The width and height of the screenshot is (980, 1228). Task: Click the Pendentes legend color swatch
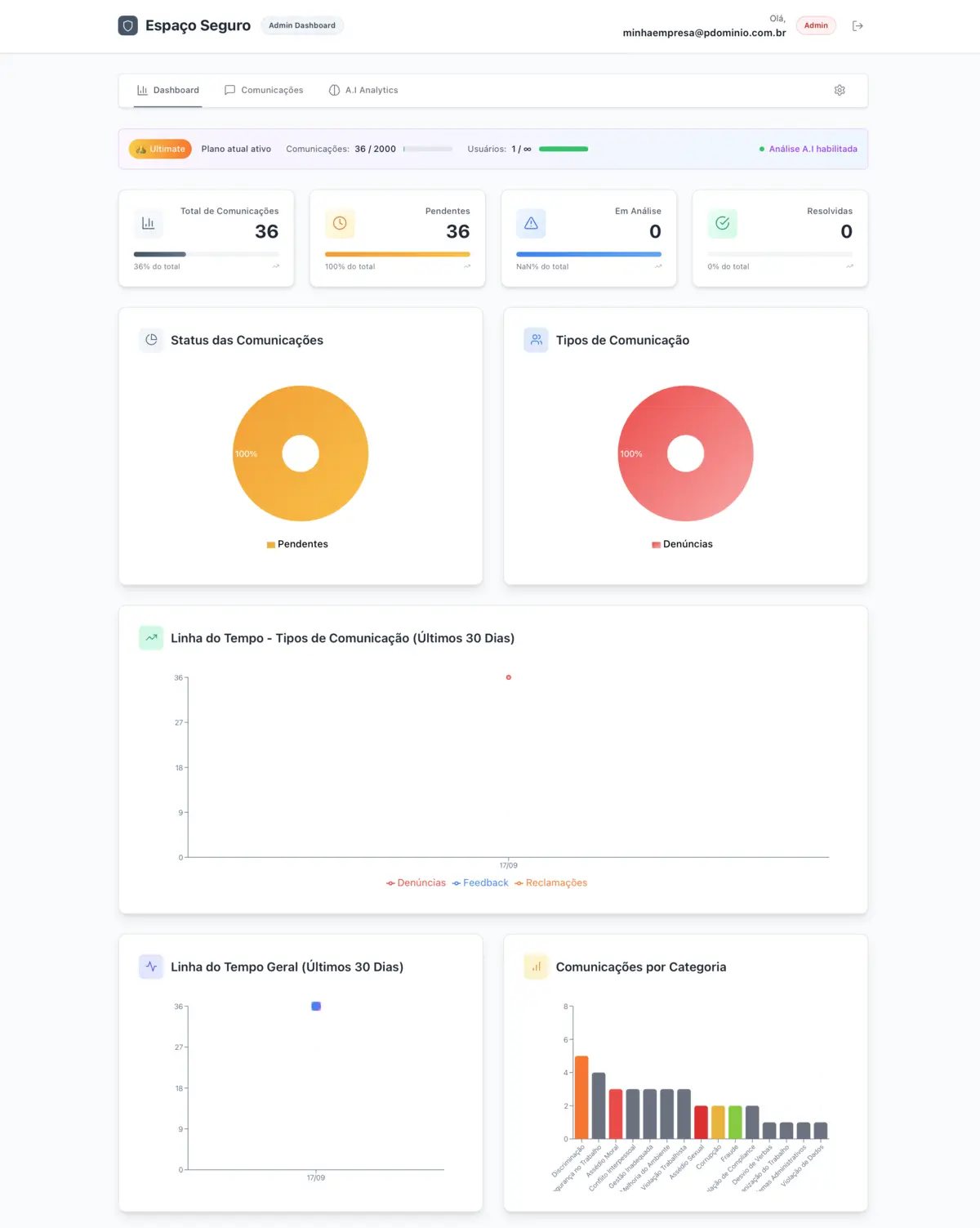(270, 545)
